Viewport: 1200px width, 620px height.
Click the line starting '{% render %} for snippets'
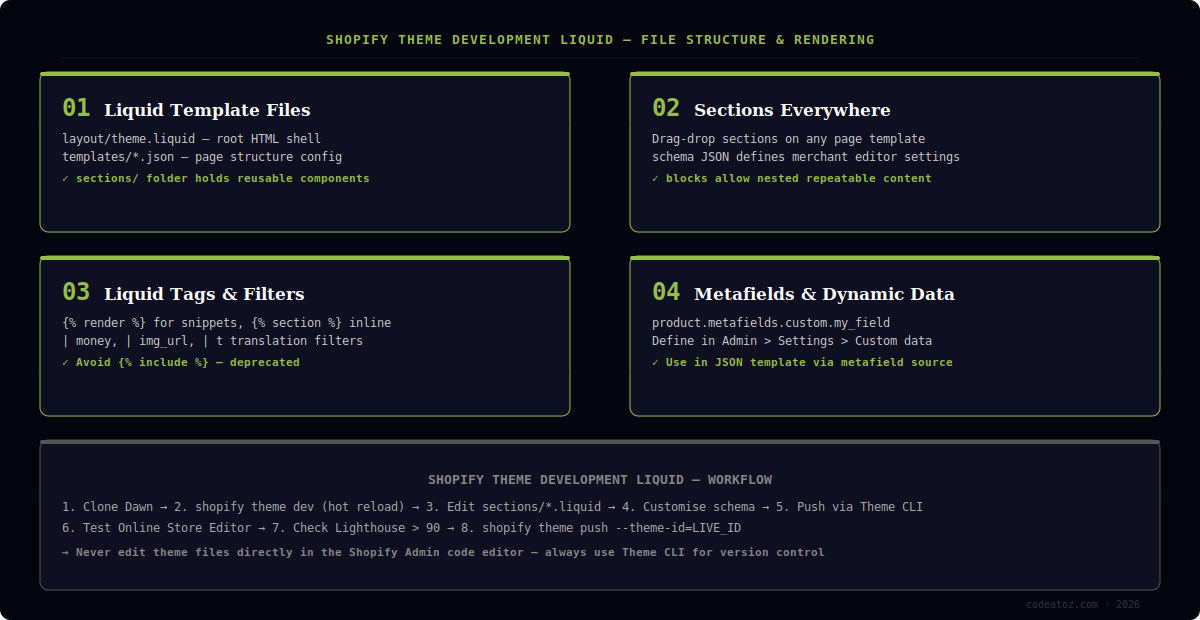[x=227, y=323]
